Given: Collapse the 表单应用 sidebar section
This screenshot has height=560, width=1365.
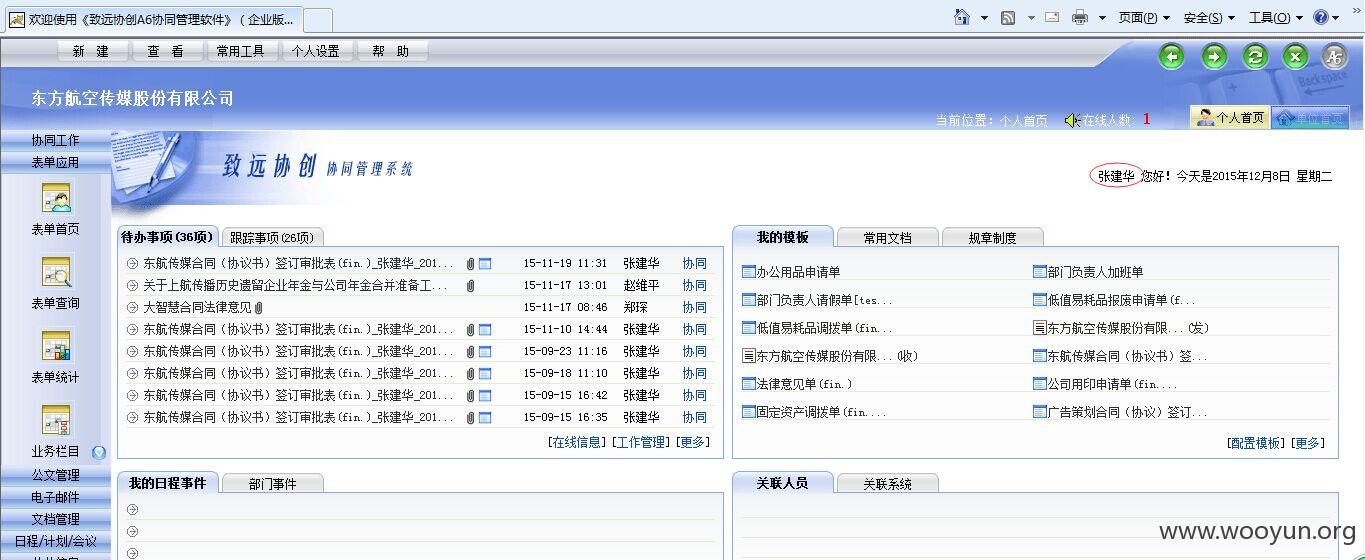Looking at the screenshot, I should [55, 162].
